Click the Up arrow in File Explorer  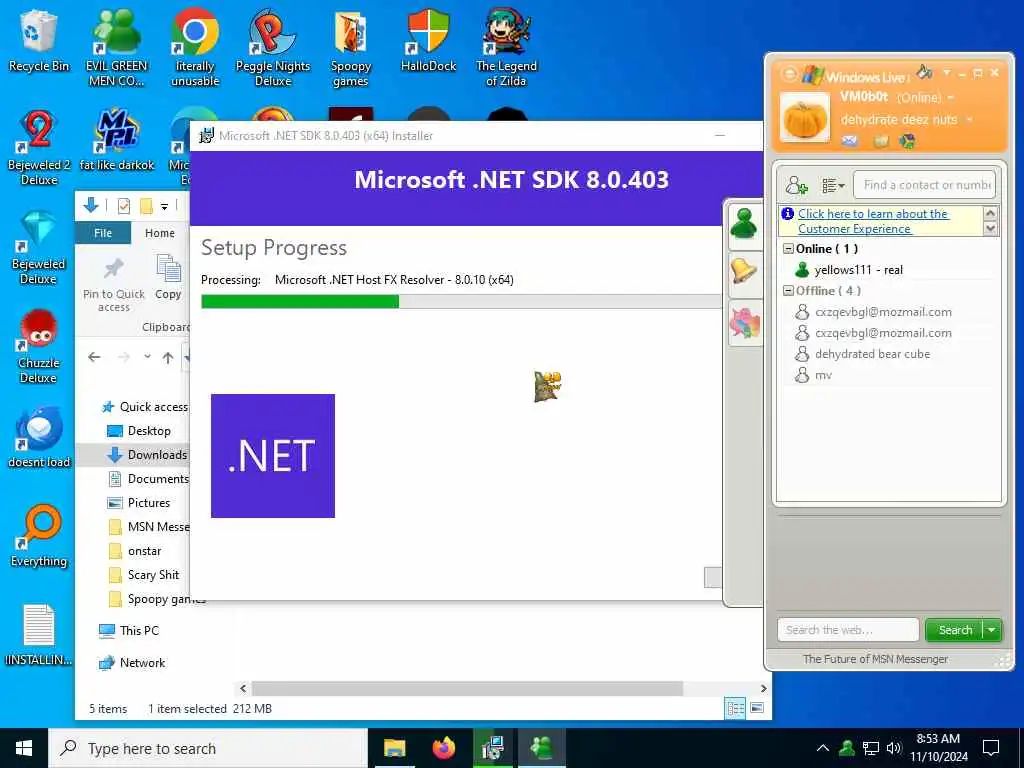[x=168, y=357]
